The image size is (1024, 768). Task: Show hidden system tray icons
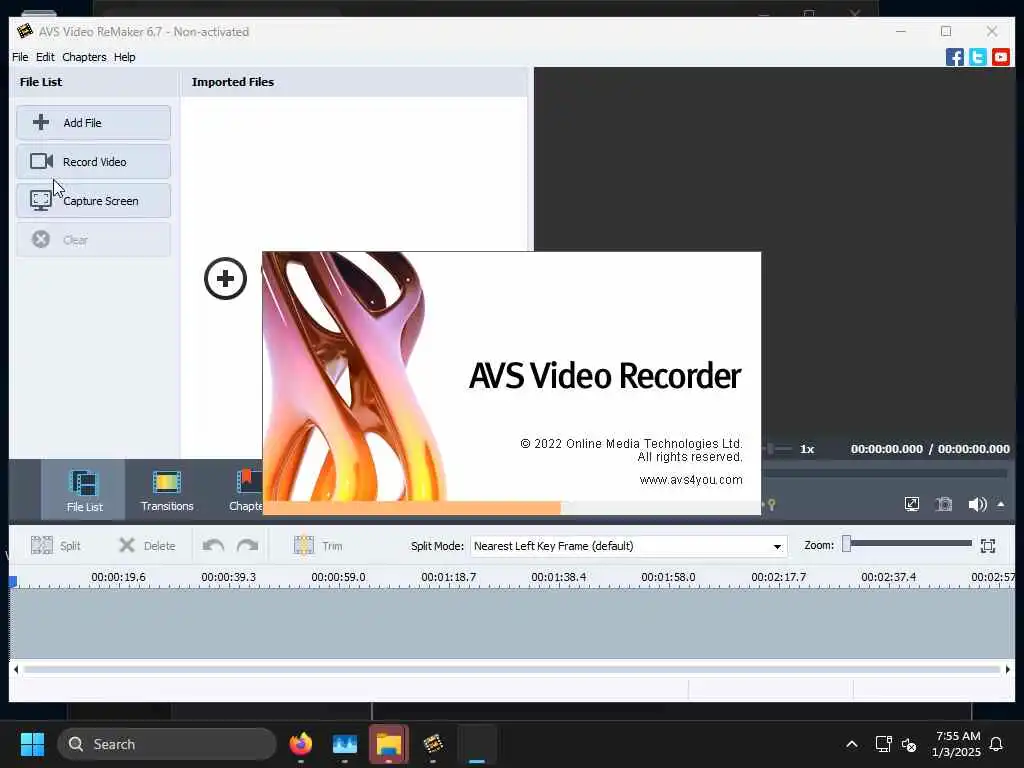coord(852,744)
